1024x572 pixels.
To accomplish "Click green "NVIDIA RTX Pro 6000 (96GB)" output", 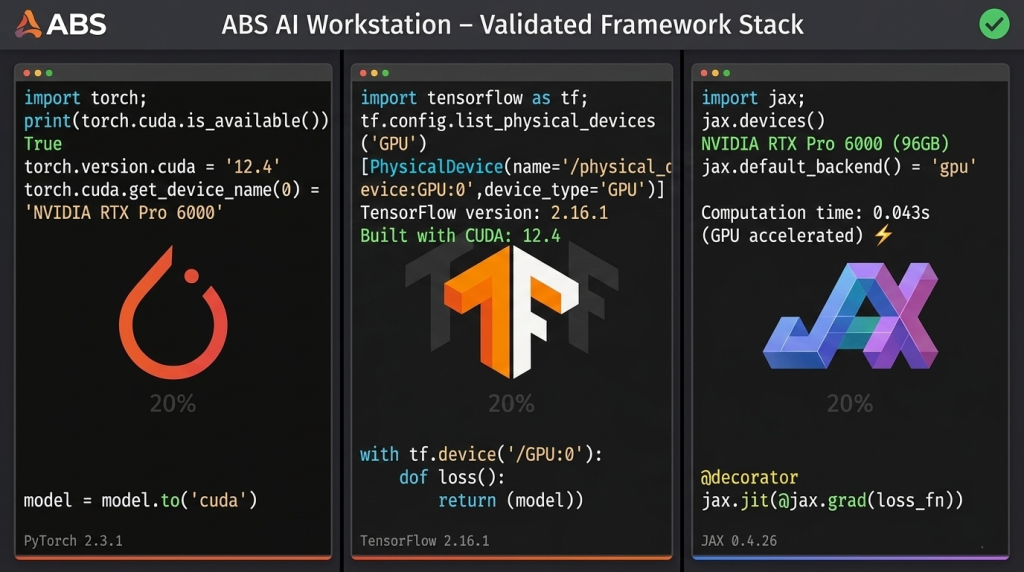I will (x=825, y=144).
